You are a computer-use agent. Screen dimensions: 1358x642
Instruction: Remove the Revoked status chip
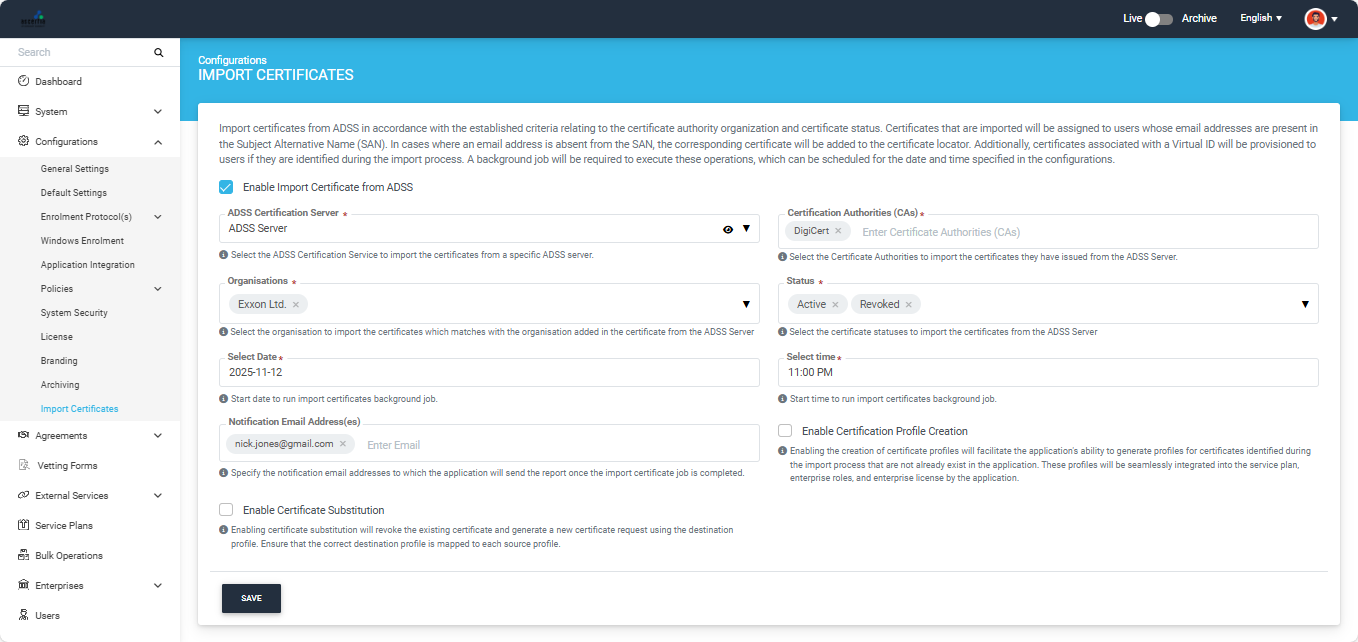(909, 304)
